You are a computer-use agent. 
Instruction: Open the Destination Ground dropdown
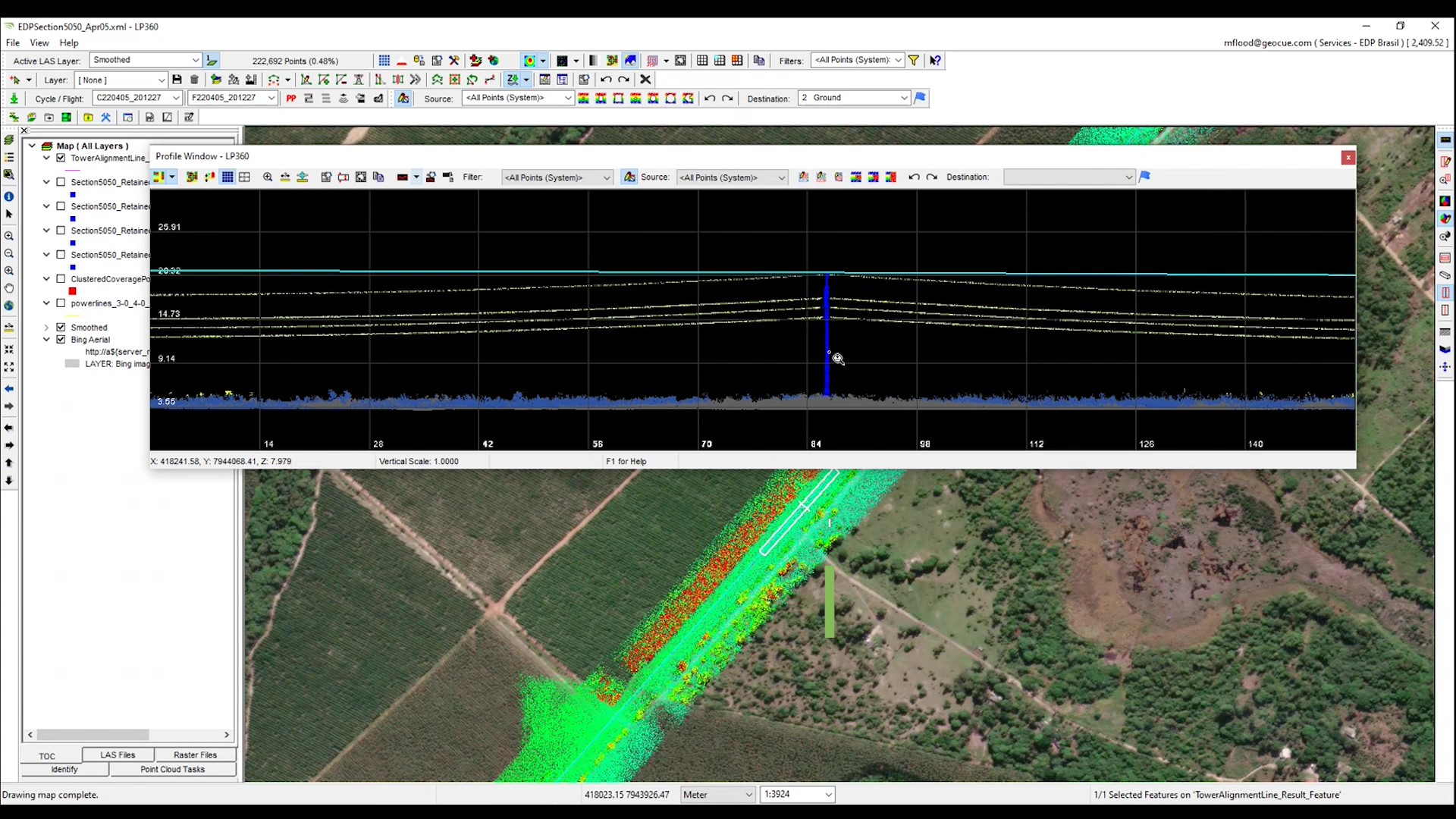904,98
